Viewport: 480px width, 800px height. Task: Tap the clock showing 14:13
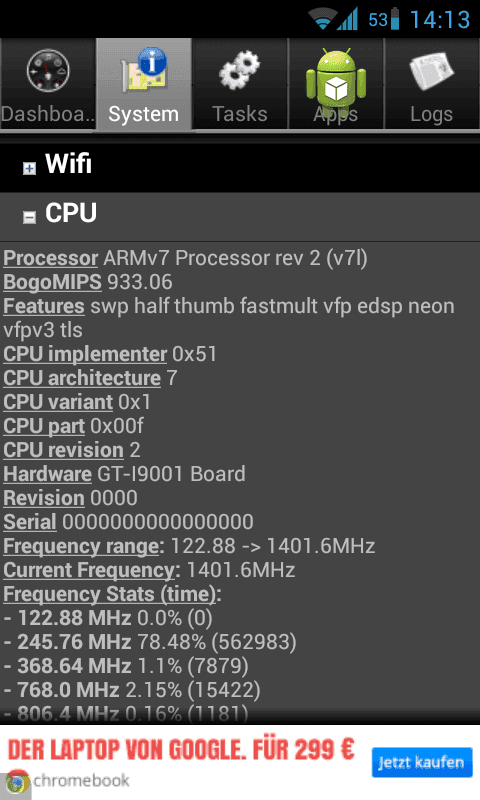439,20
